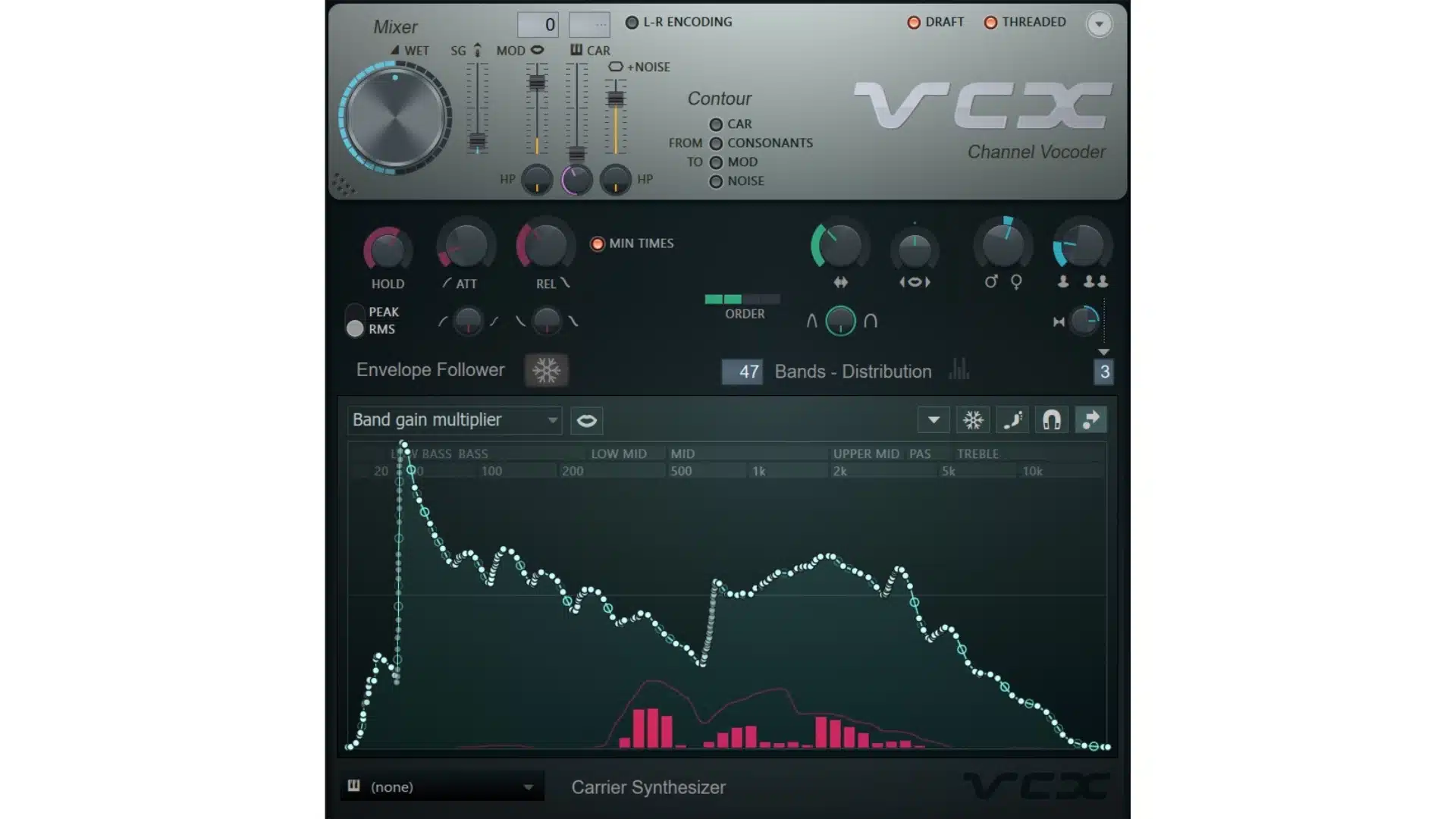
Task: Toggle the magnet snap icon in the graph toolbar
Action: click(x=1052, y=420)
